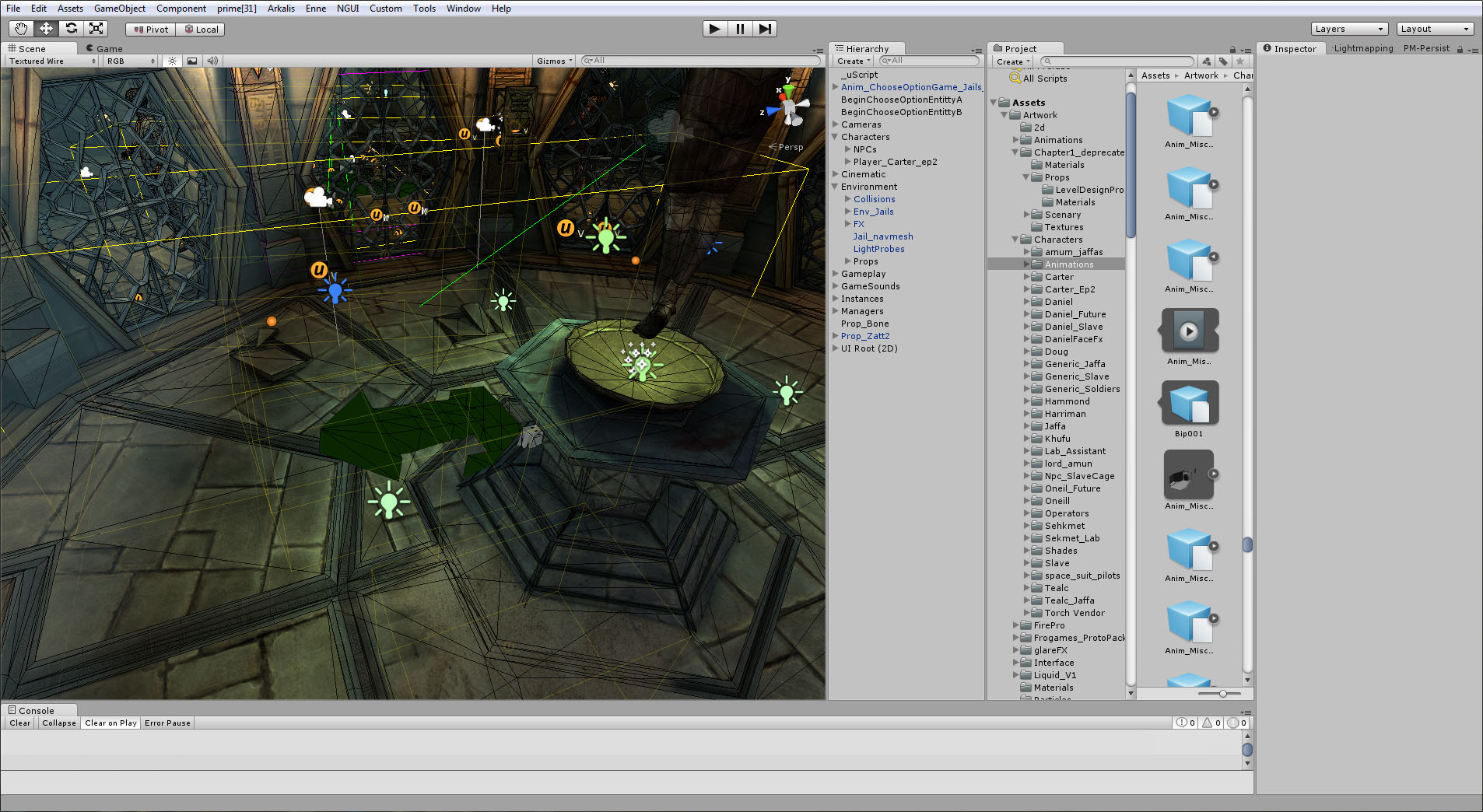Open the Textured Wire draw mode dropdown

click(52, 61)
